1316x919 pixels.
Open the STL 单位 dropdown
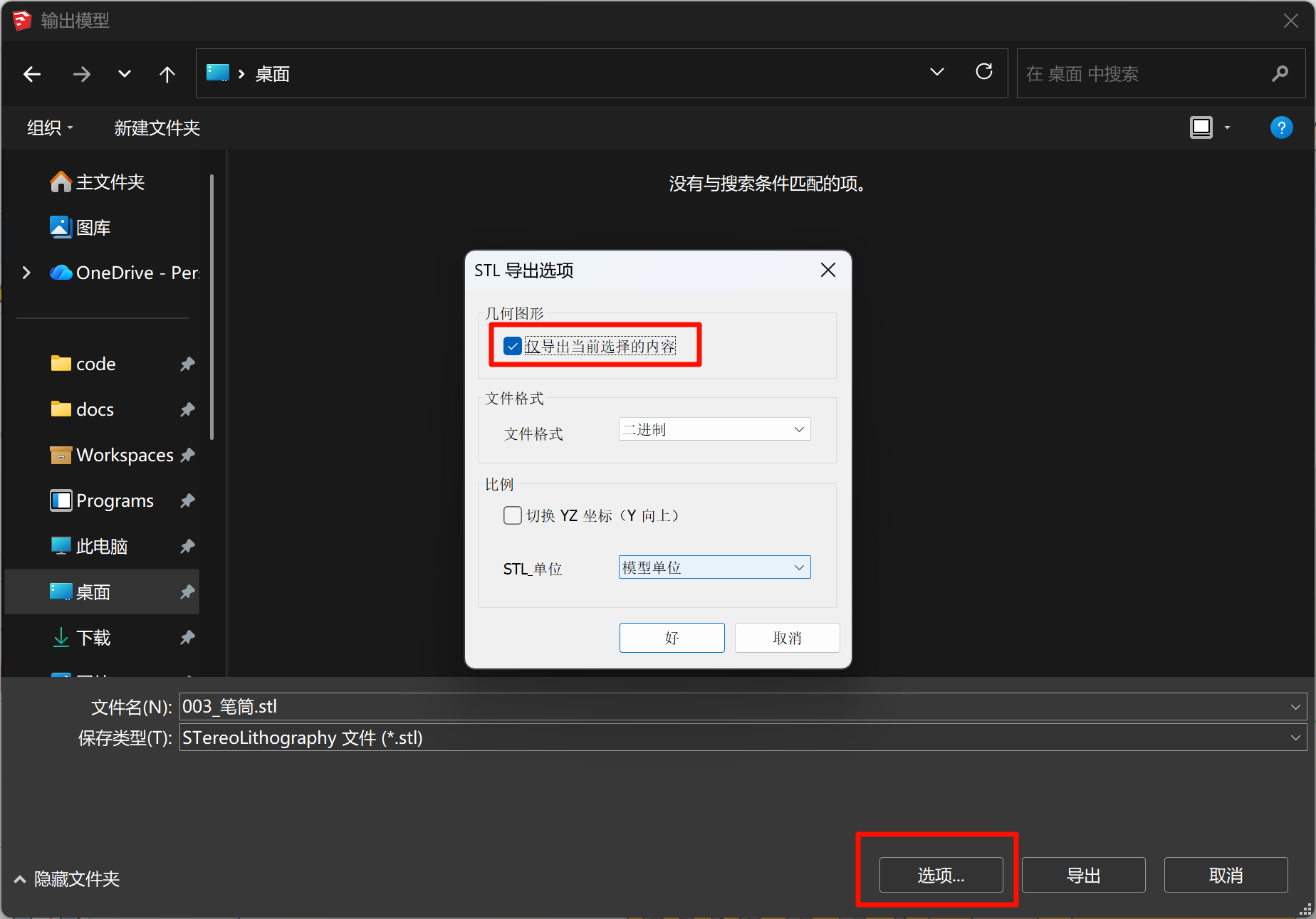[x=714, y=567]
